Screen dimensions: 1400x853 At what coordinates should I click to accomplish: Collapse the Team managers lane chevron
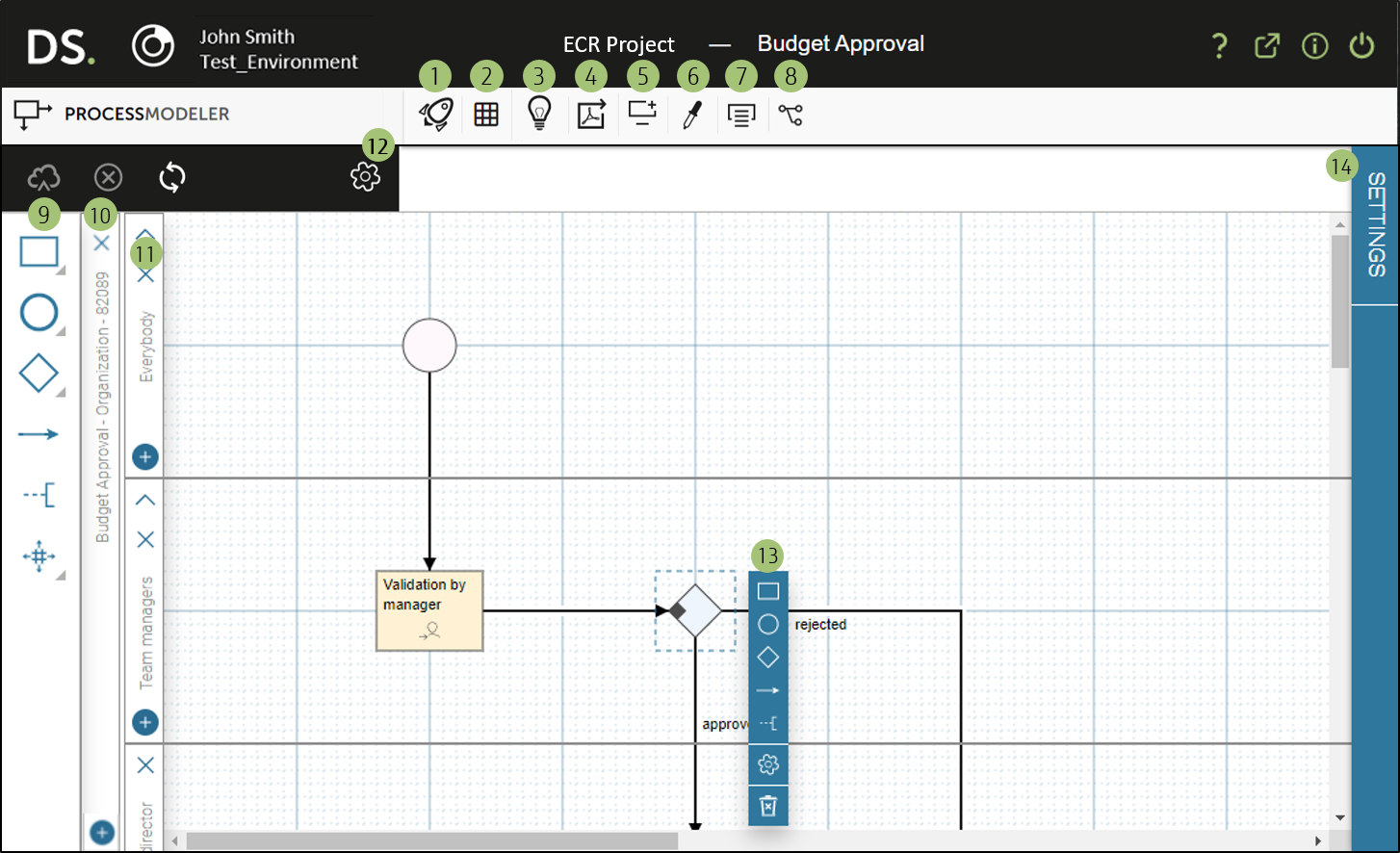tap(145, 500)
